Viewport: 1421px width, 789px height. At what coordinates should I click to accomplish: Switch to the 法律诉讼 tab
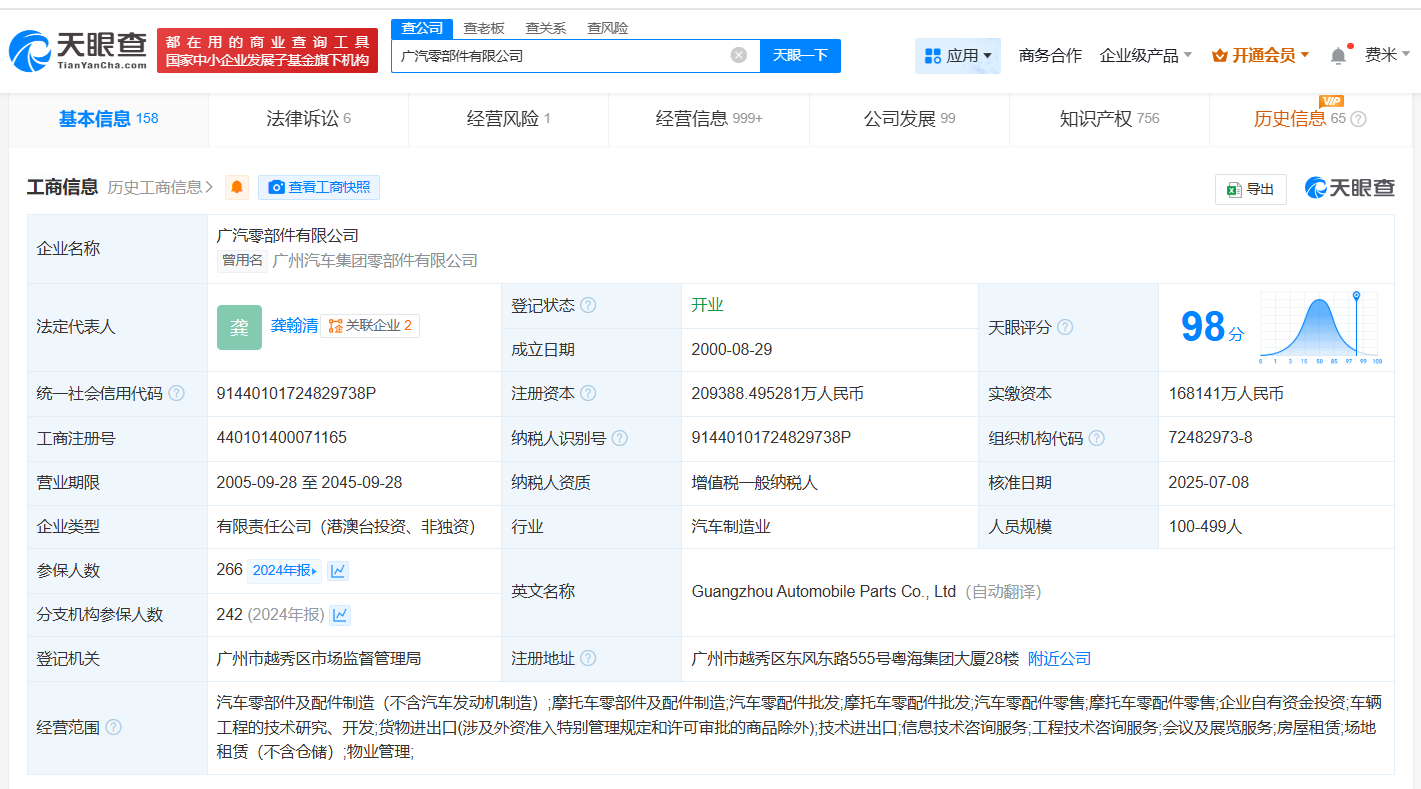click(308, 119)
